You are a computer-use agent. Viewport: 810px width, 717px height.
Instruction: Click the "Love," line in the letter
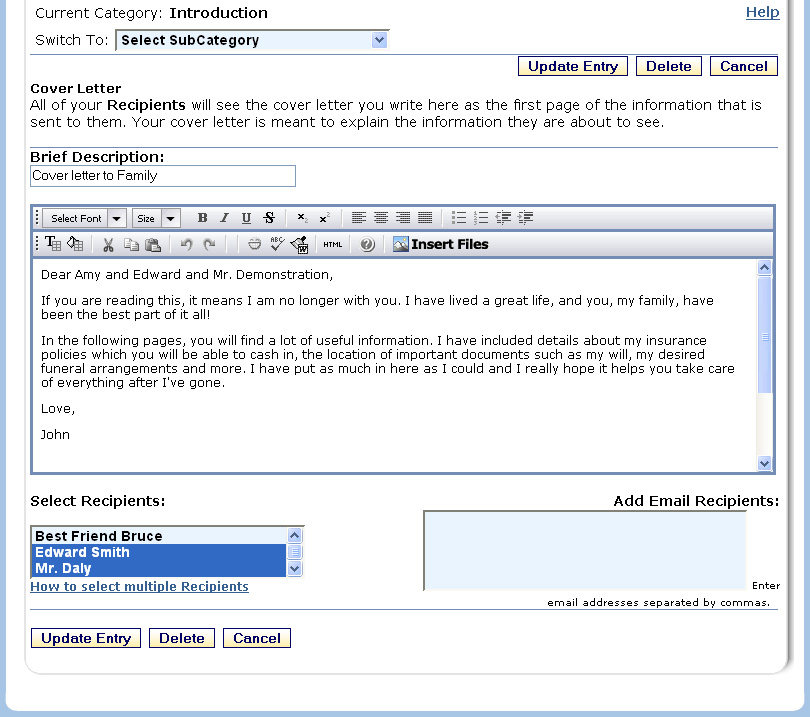[x=58, y=409]
